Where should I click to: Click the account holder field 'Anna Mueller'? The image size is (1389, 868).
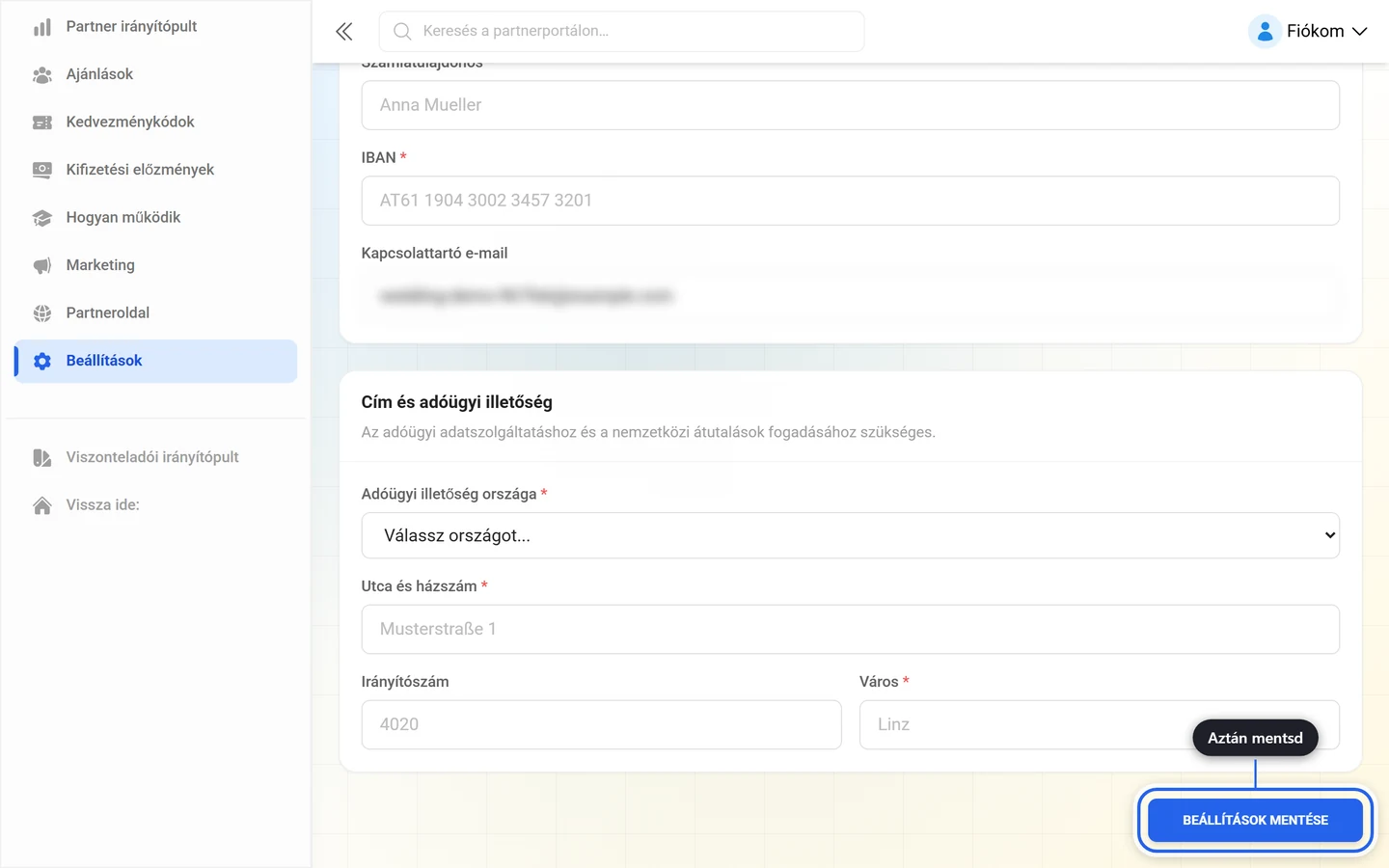coord(851,105)
